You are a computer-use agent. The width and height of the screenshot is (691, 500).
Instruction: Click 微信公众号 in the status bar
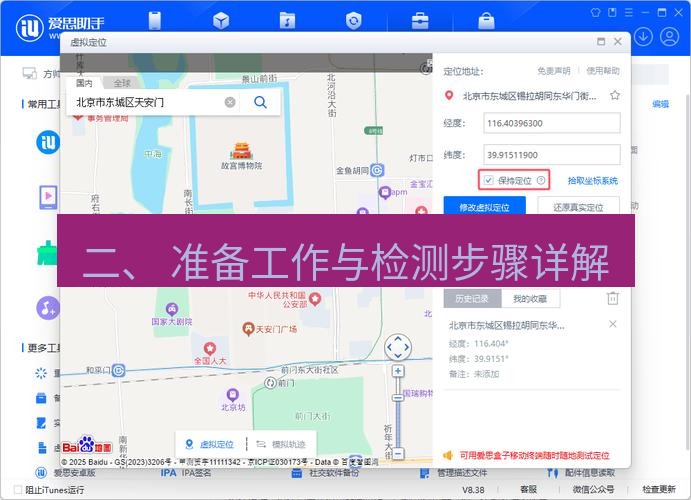593,489
